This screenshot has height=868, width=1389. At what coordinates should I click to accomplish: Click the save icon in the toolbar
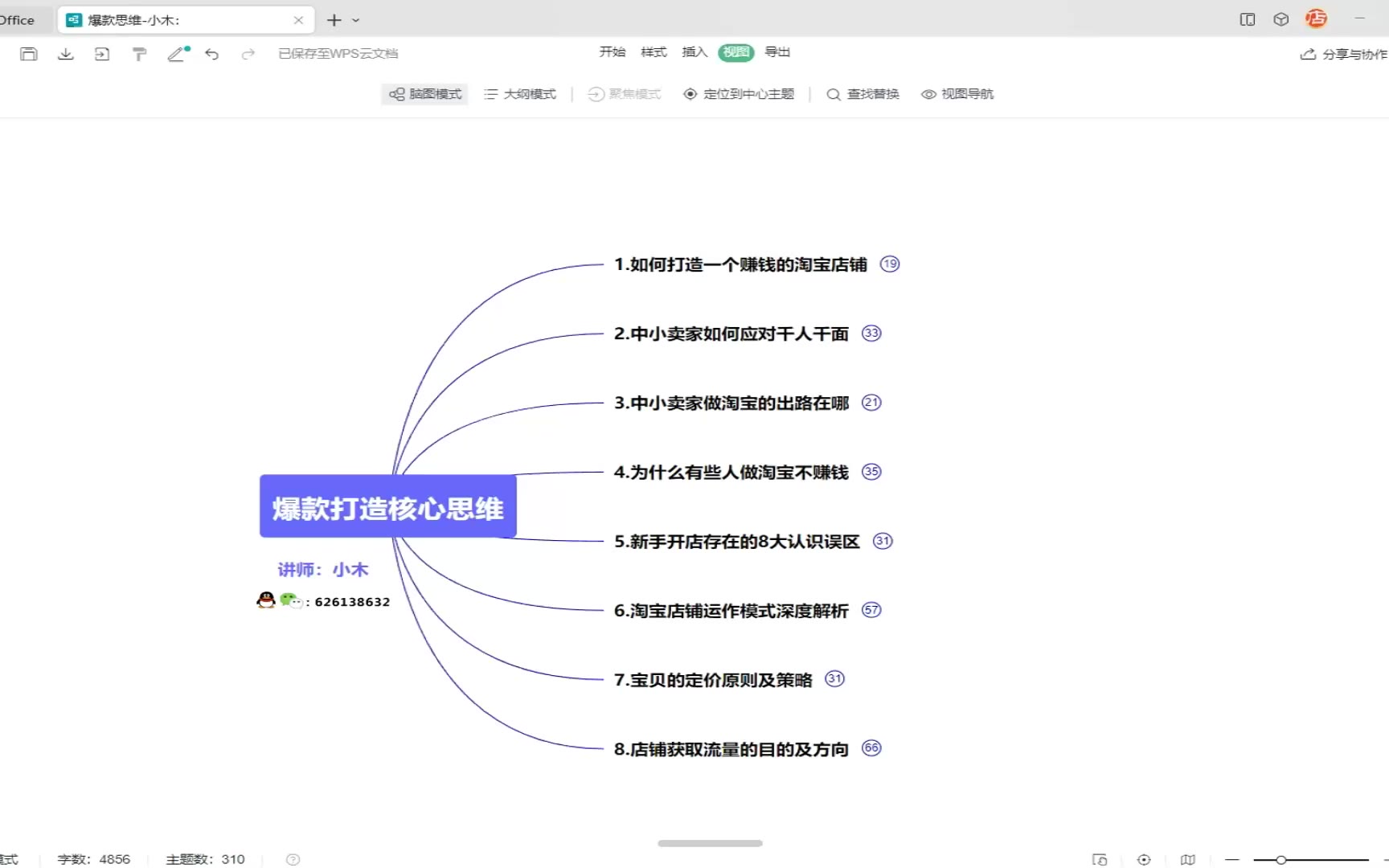(x=29, y=54)
